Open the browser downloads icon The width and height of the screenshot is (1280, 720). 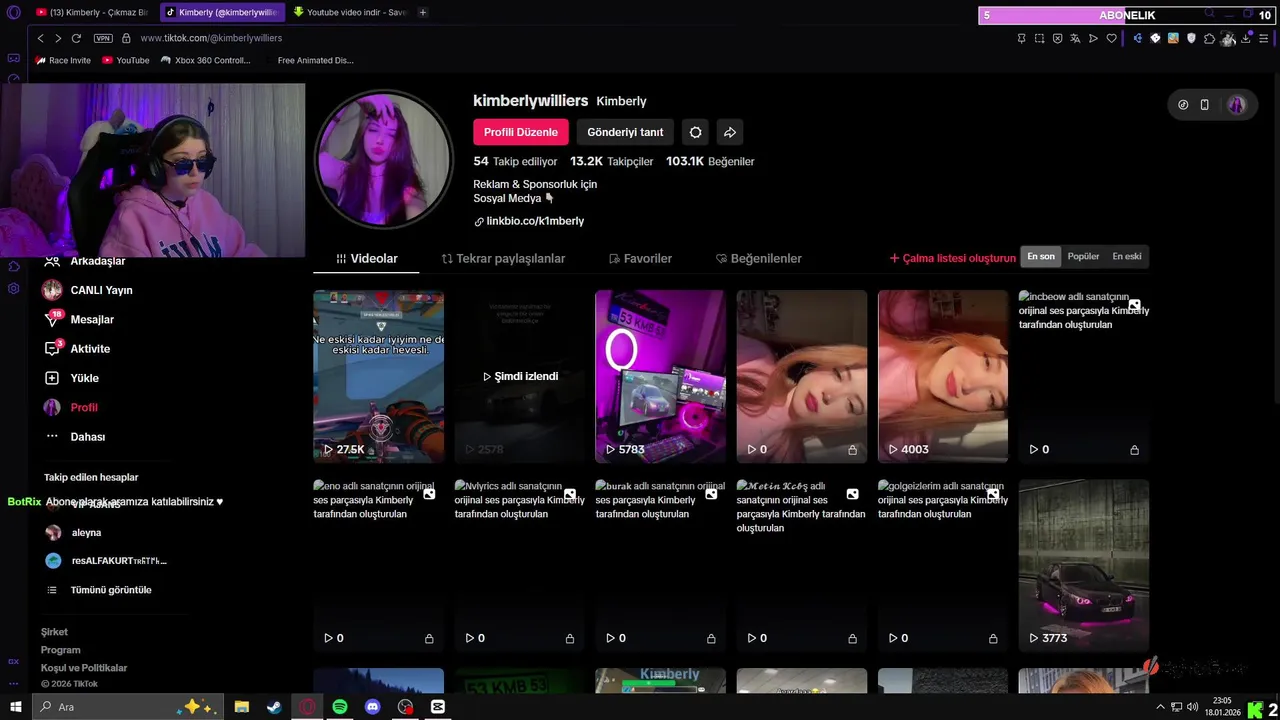(x=1246, y=38)
